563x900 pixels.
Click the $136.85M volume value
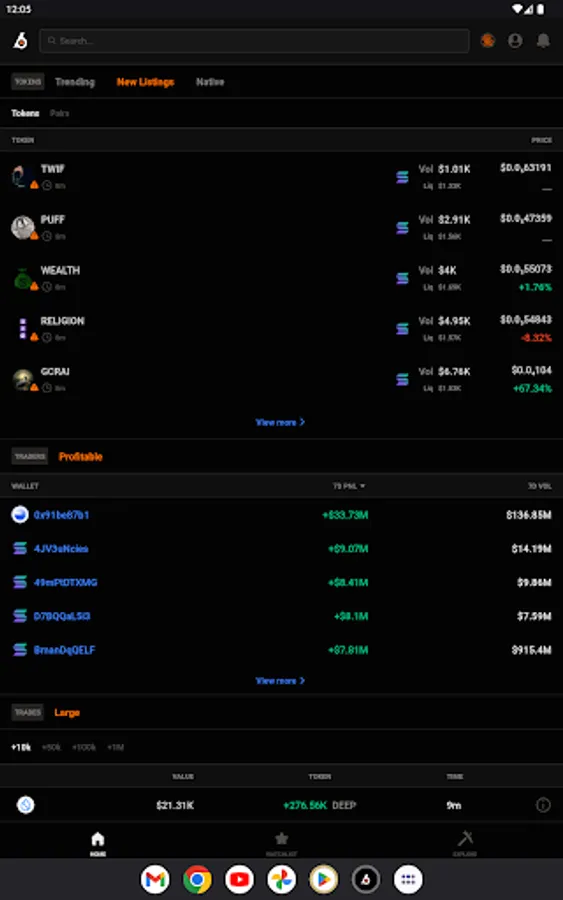tap(529, 515)
